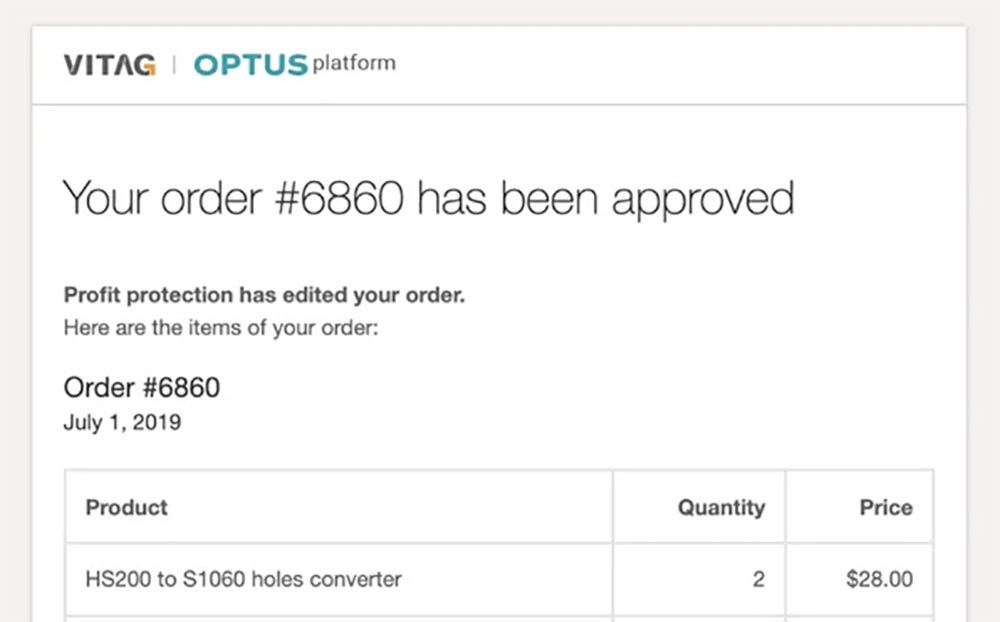The width and height of the screenshot is (1000, 622).
Task: Click the $28.00 price cell
Action: pyautogui.click(x=878, y=578)
